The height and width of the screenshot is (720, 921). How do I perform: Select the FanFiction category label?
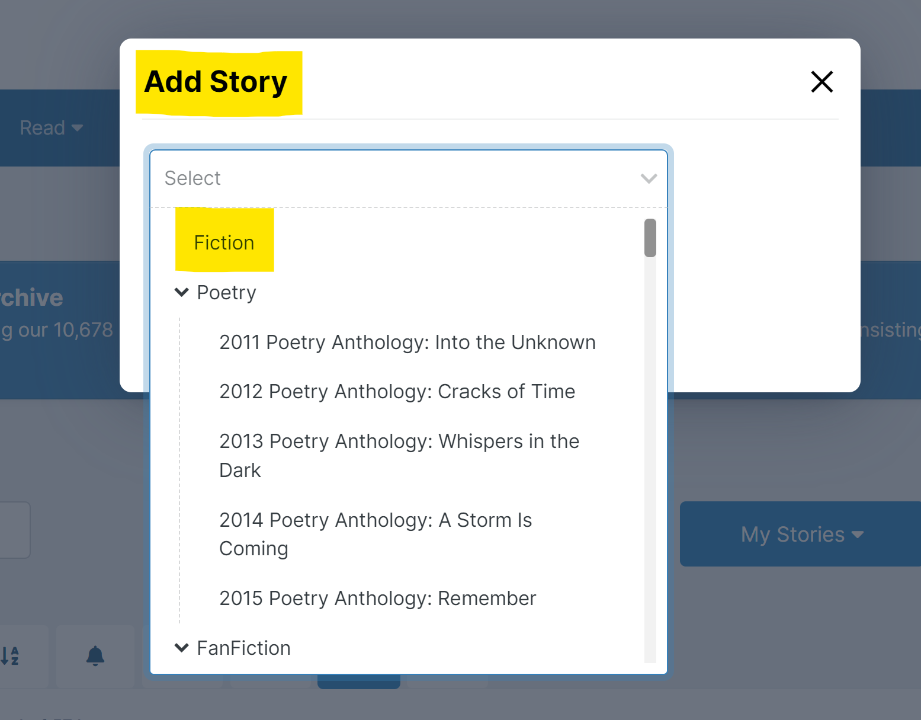243,648
